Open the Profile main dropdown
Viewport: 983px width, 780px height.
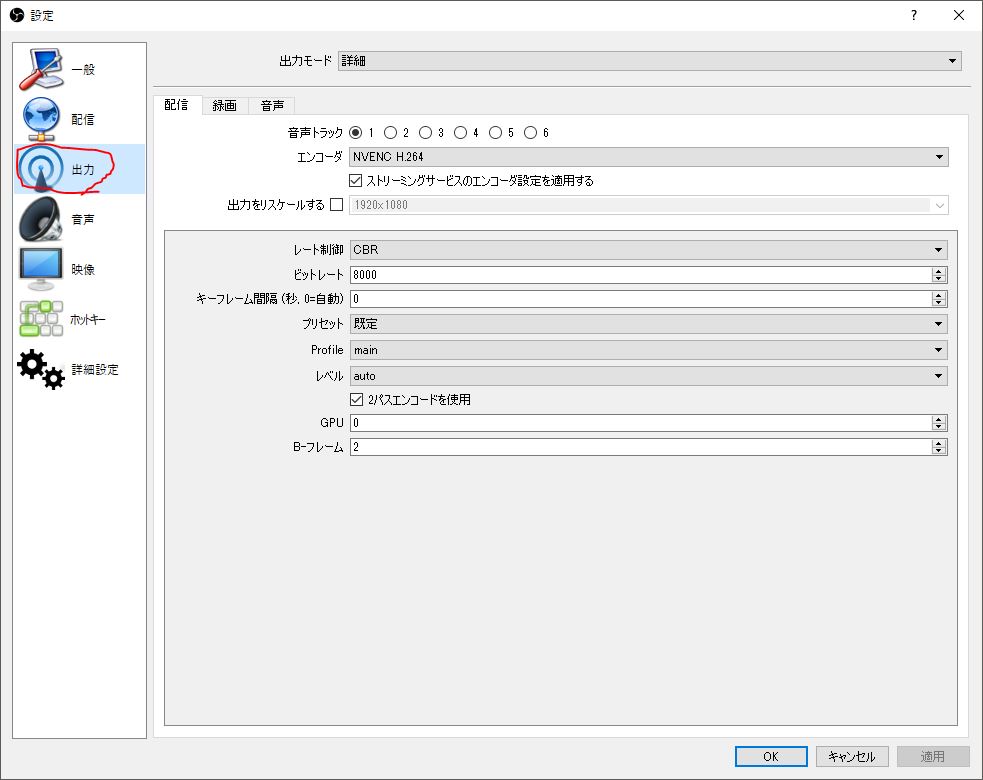coord(648,350)
